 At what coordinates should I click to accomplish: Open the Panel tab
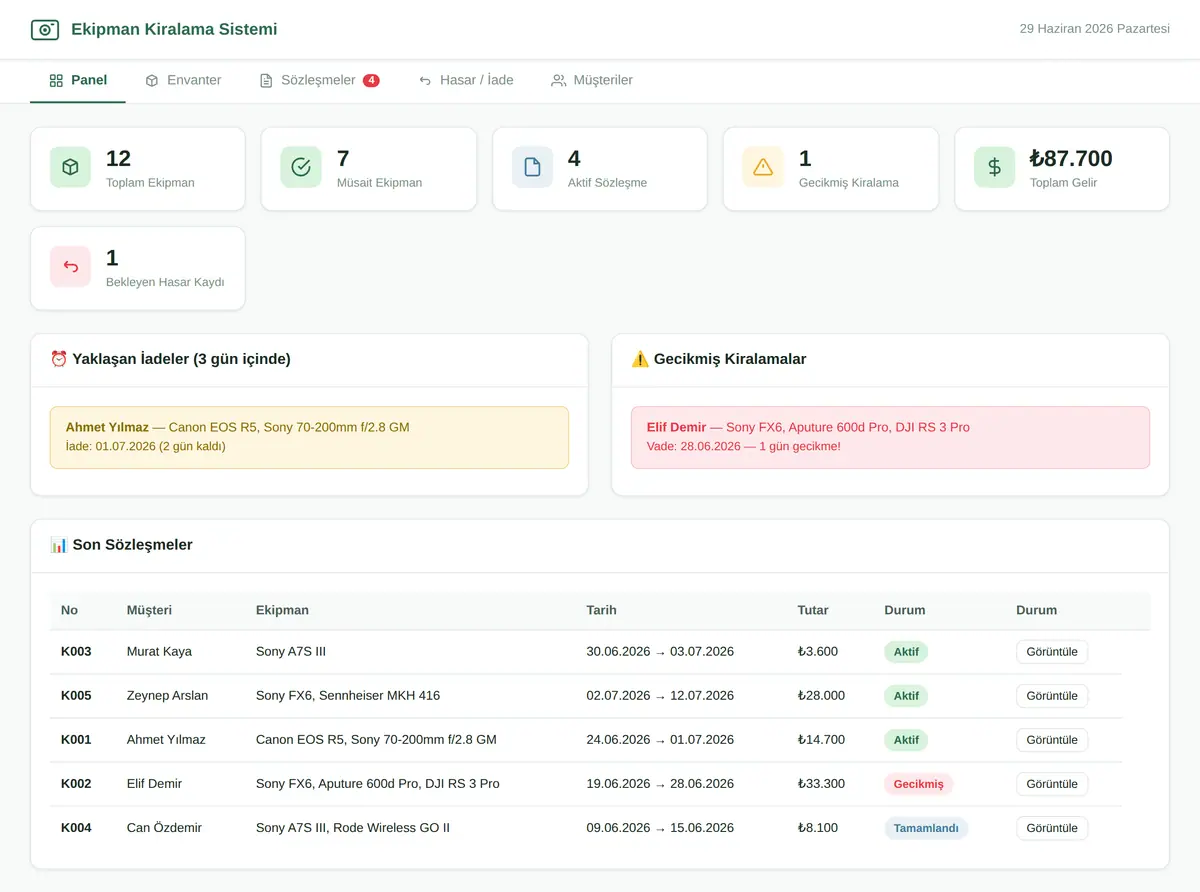78,80
